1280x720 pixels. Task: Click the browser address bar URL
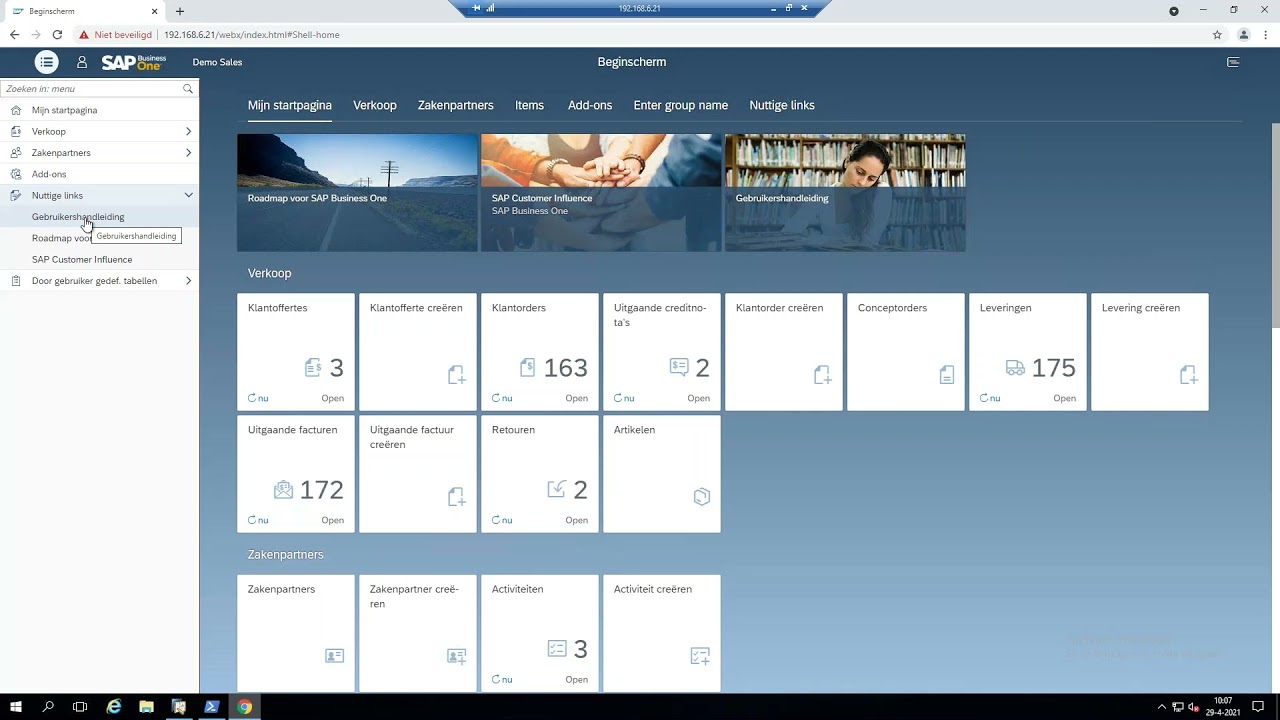pyautogui.click(x=252, y=34)
